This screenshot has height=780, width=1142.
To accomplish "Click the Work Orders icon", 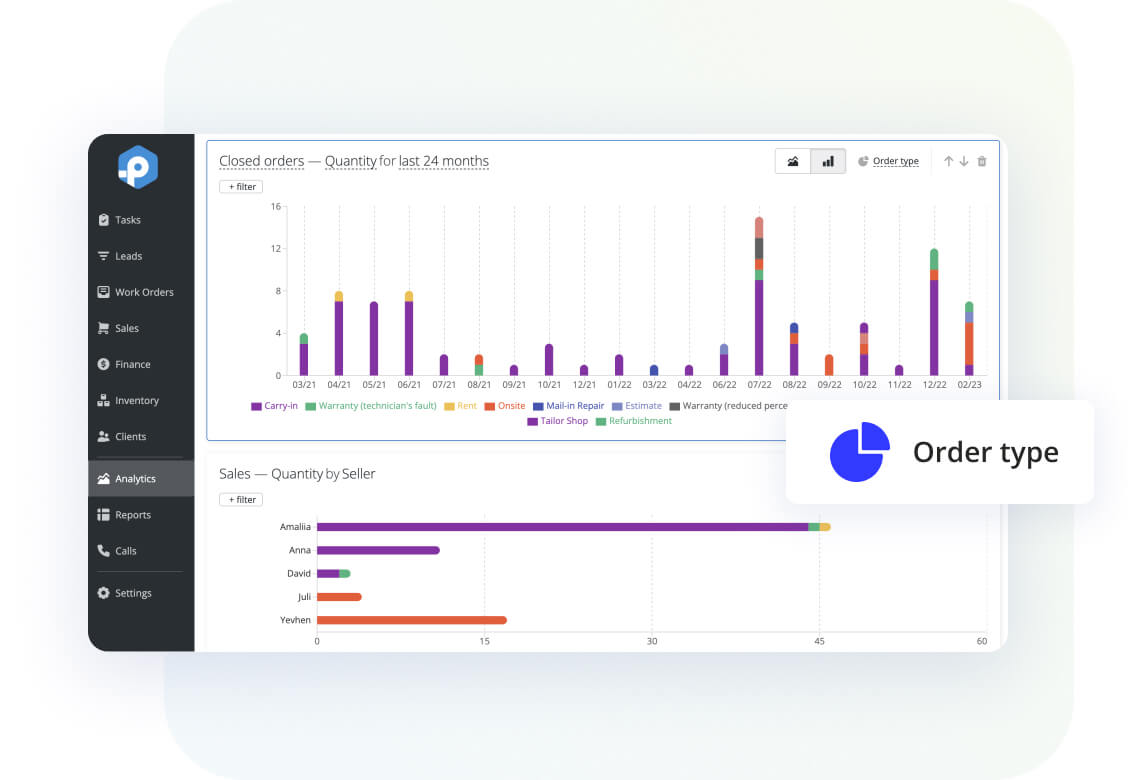I will 104,292.
